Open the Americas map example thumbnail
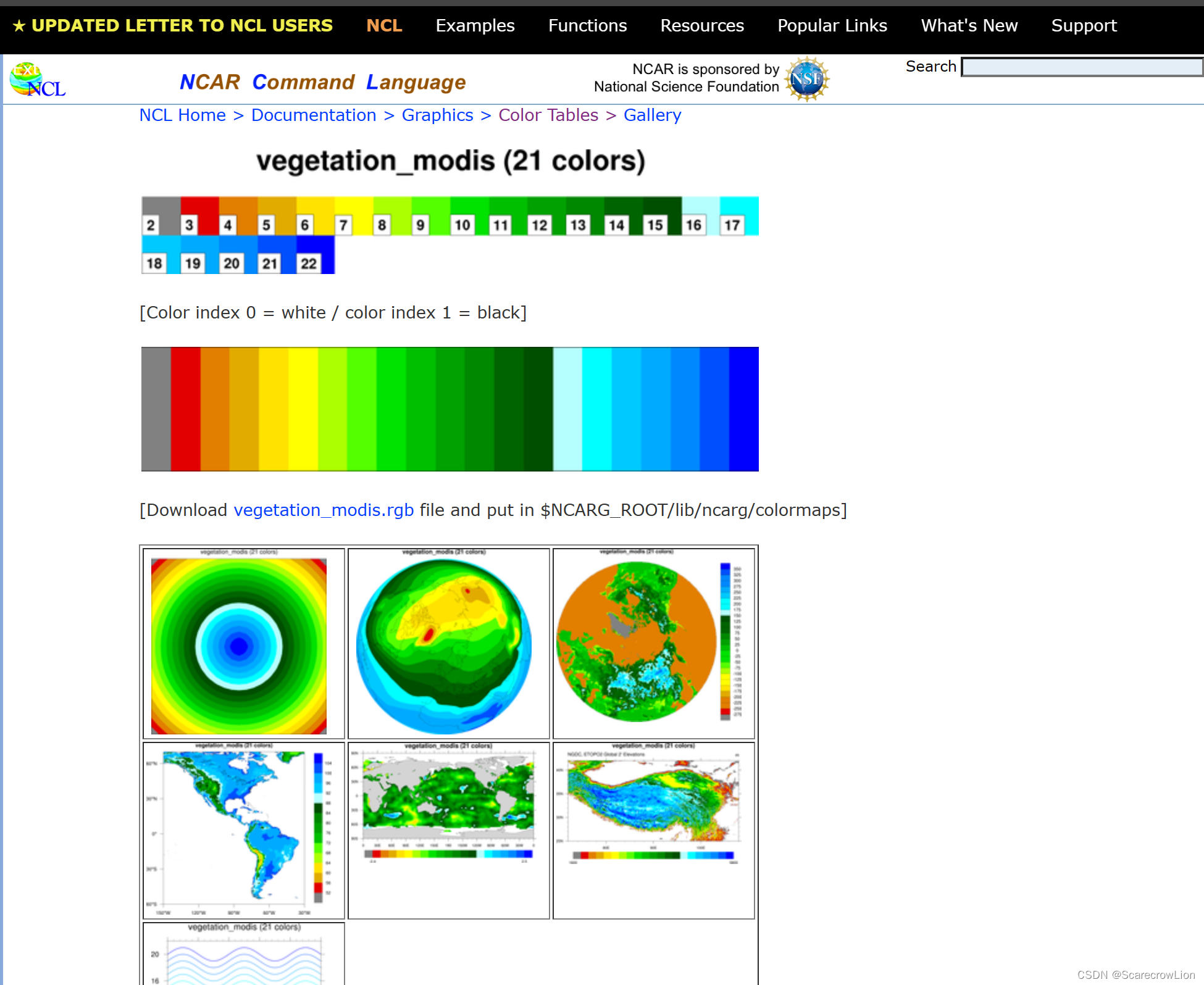The height and width of the screenshot is (985, 1204). point(243,830)
